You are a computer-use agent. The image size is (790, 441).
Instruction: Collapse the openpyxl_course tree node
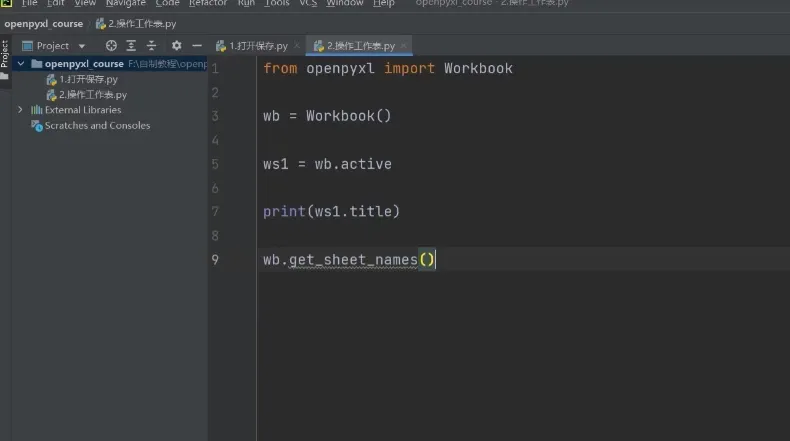pos(21,64)
